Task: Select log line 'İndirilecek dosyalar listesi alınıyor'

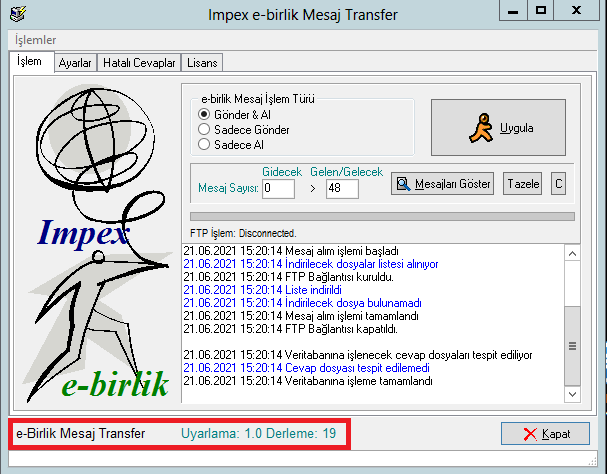Action: click(x=310, y=264)
